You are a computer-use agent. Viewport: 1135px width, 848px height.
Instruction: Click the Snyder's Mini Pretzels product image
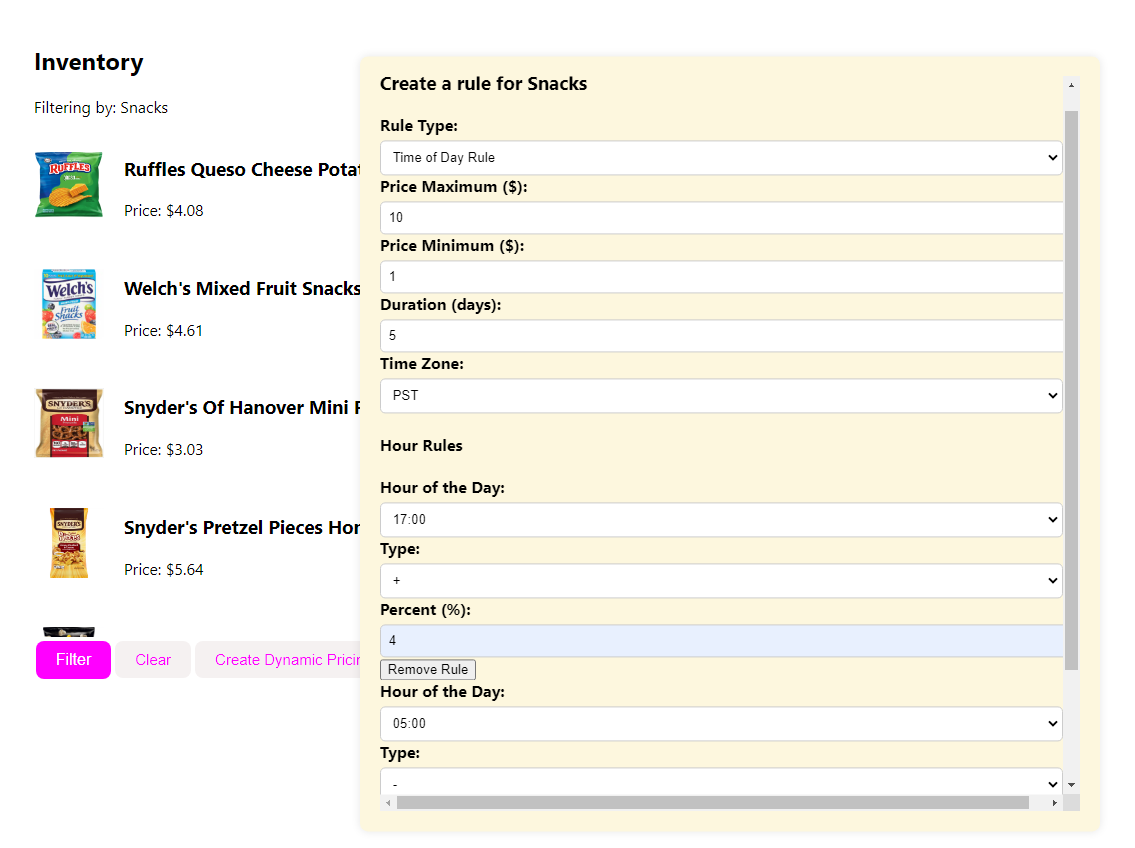(69, 423)
